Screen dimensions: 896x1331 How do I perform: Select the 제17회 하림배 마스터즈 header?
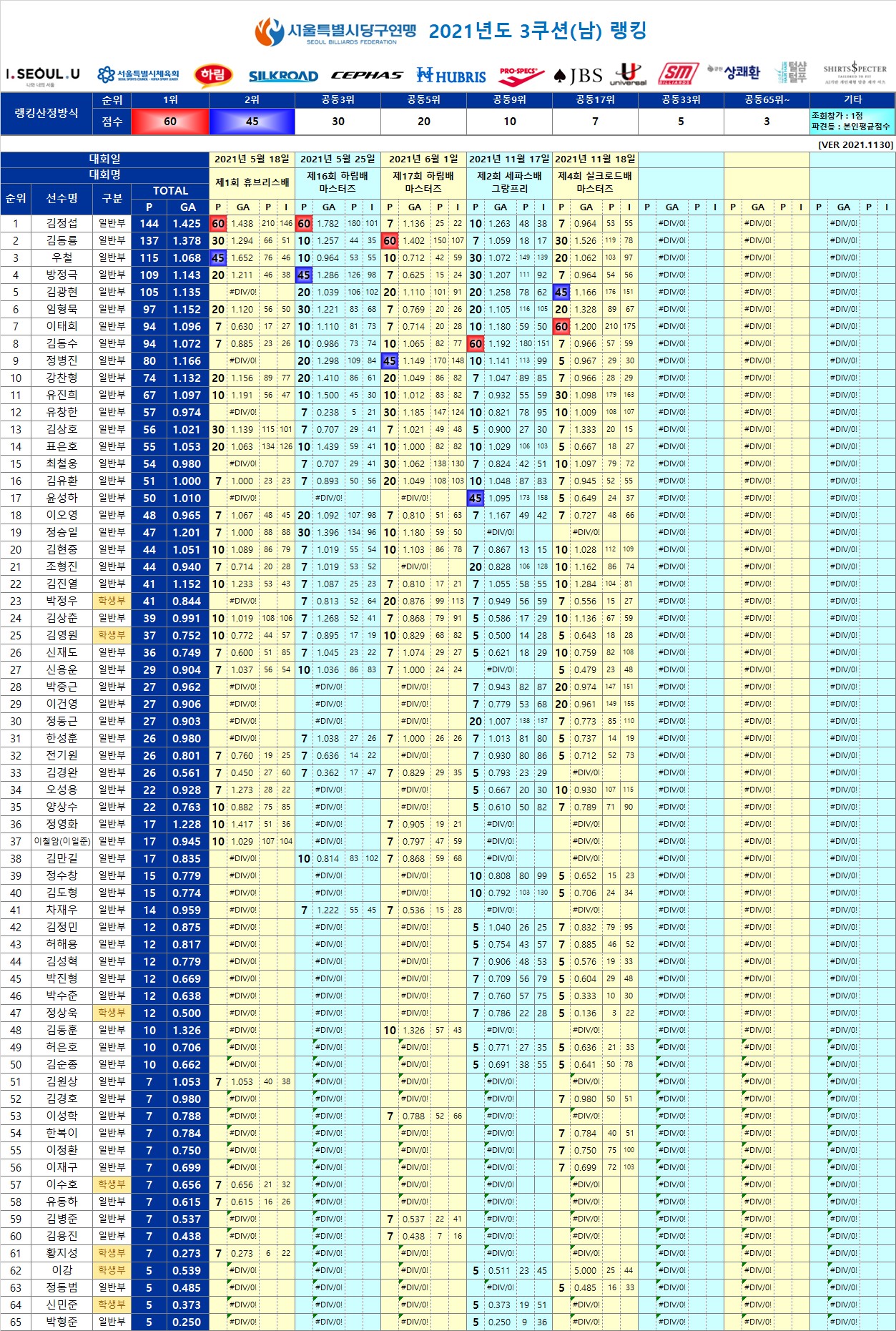423,182
